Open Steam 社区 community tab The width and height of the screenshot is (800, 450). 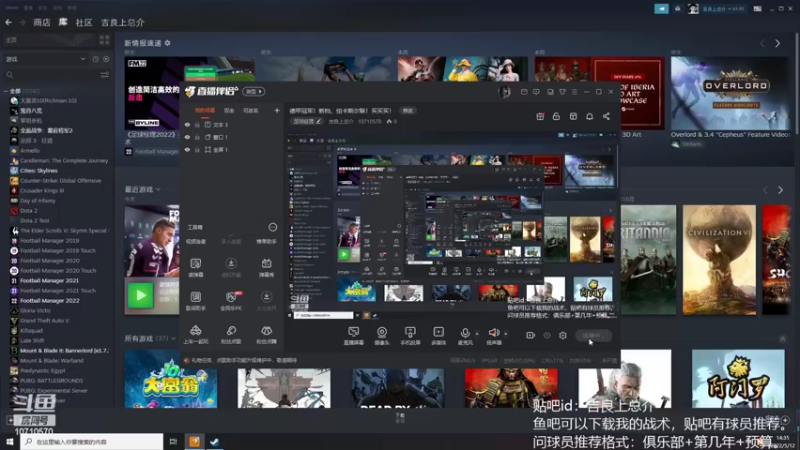point(84,22)
